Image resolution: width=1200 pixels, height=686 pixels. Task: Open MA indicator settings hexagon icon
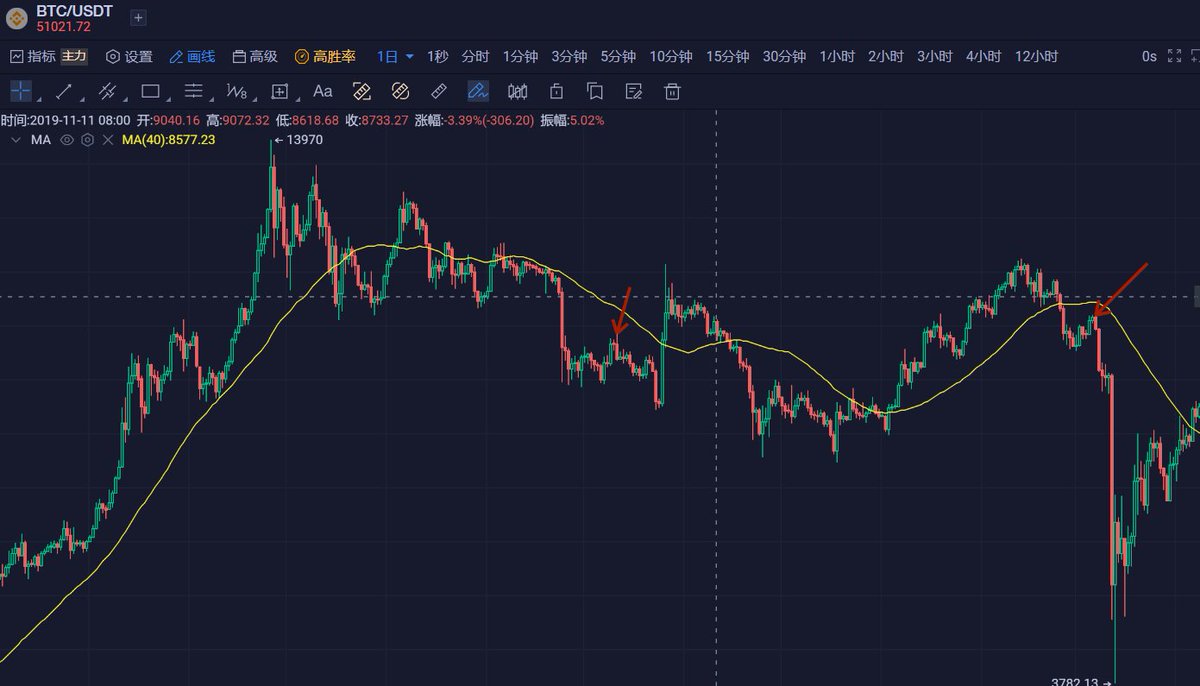(x=87, y=140)
